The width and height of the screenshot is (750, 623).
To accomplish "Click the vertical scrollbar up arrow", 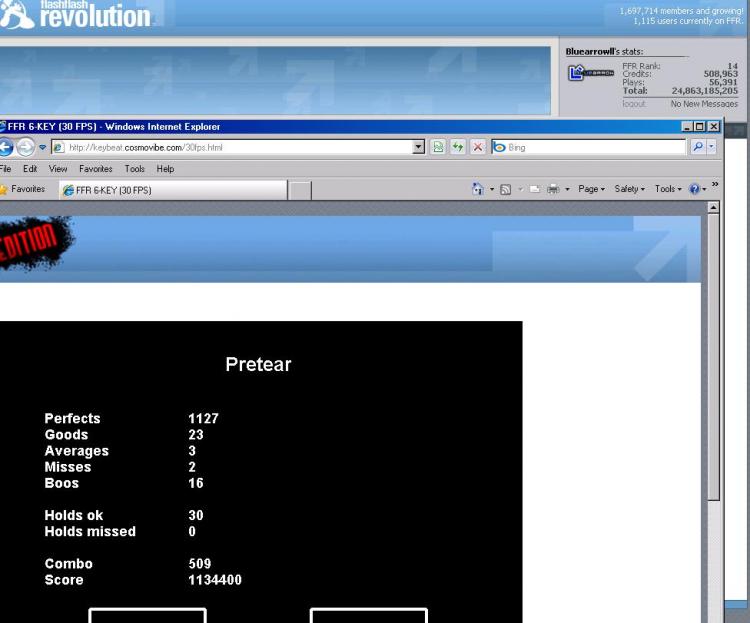I will coord(713,208).
